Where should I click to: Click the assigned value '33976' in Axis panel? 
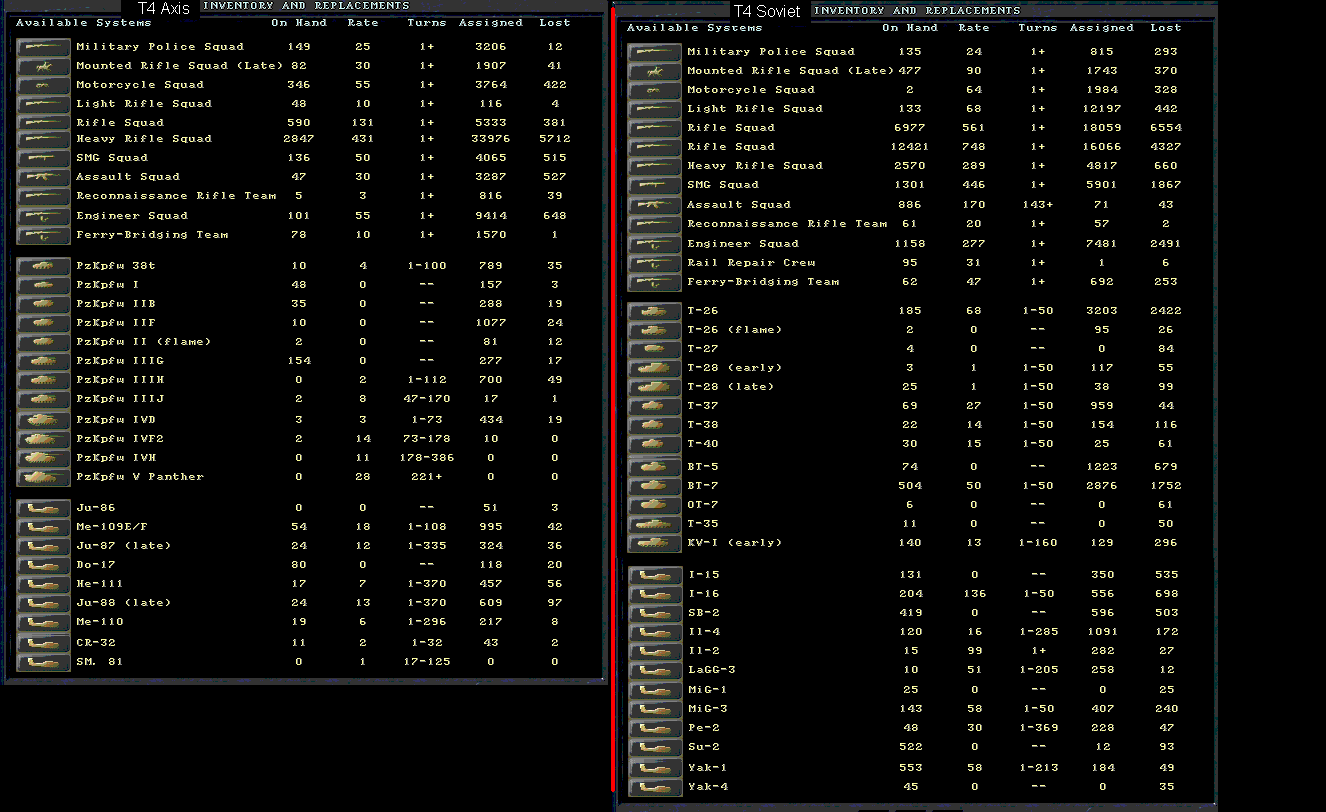pyautogui.click(x=490, y=139)
